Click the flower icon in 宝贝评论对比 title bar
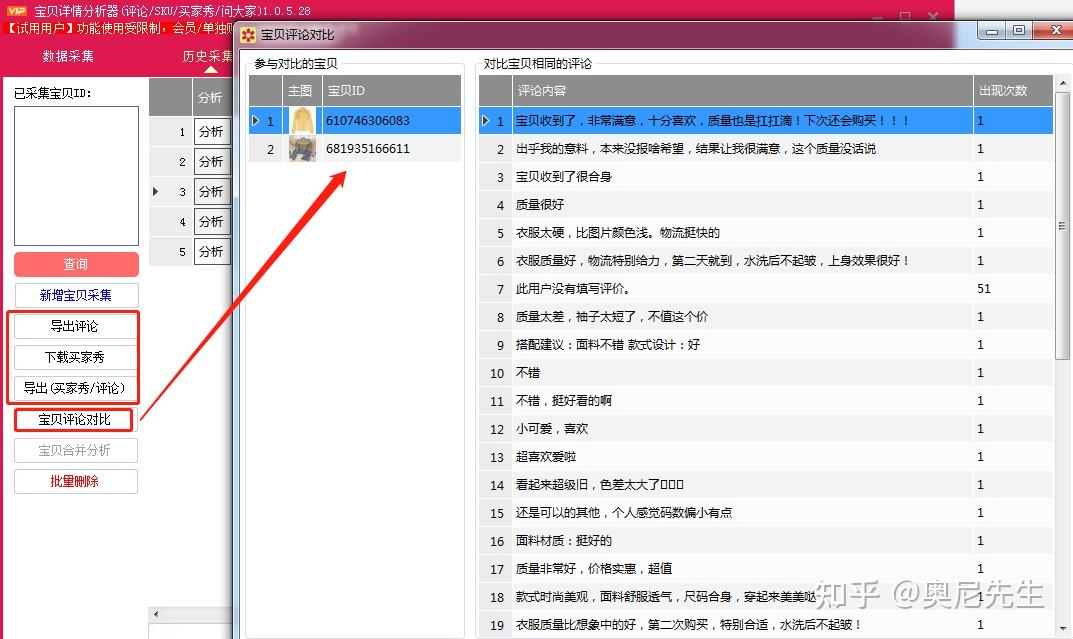1073x639 pixels. (x=248, y=35)
